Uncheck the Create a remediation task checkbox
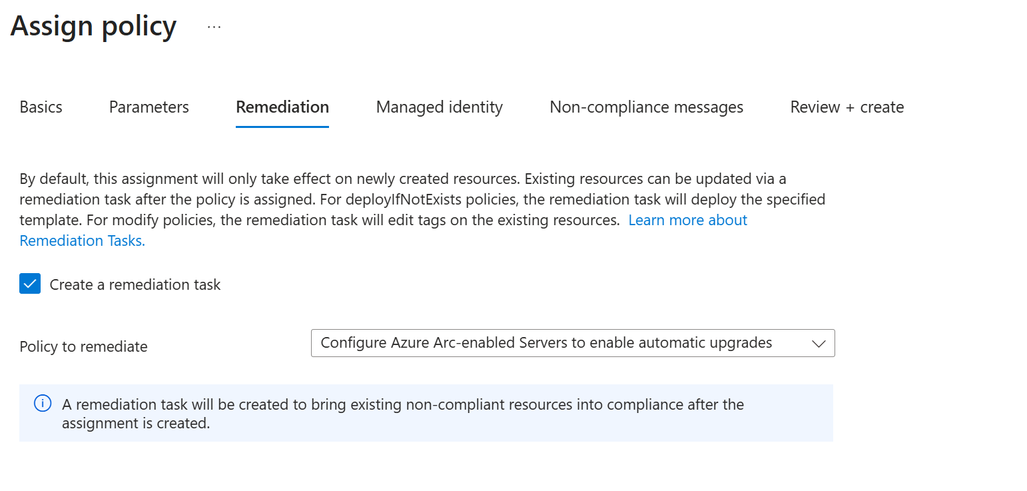Image resolution: width=1027 pixels, height=491 pixels. click(x=30, y=284)
